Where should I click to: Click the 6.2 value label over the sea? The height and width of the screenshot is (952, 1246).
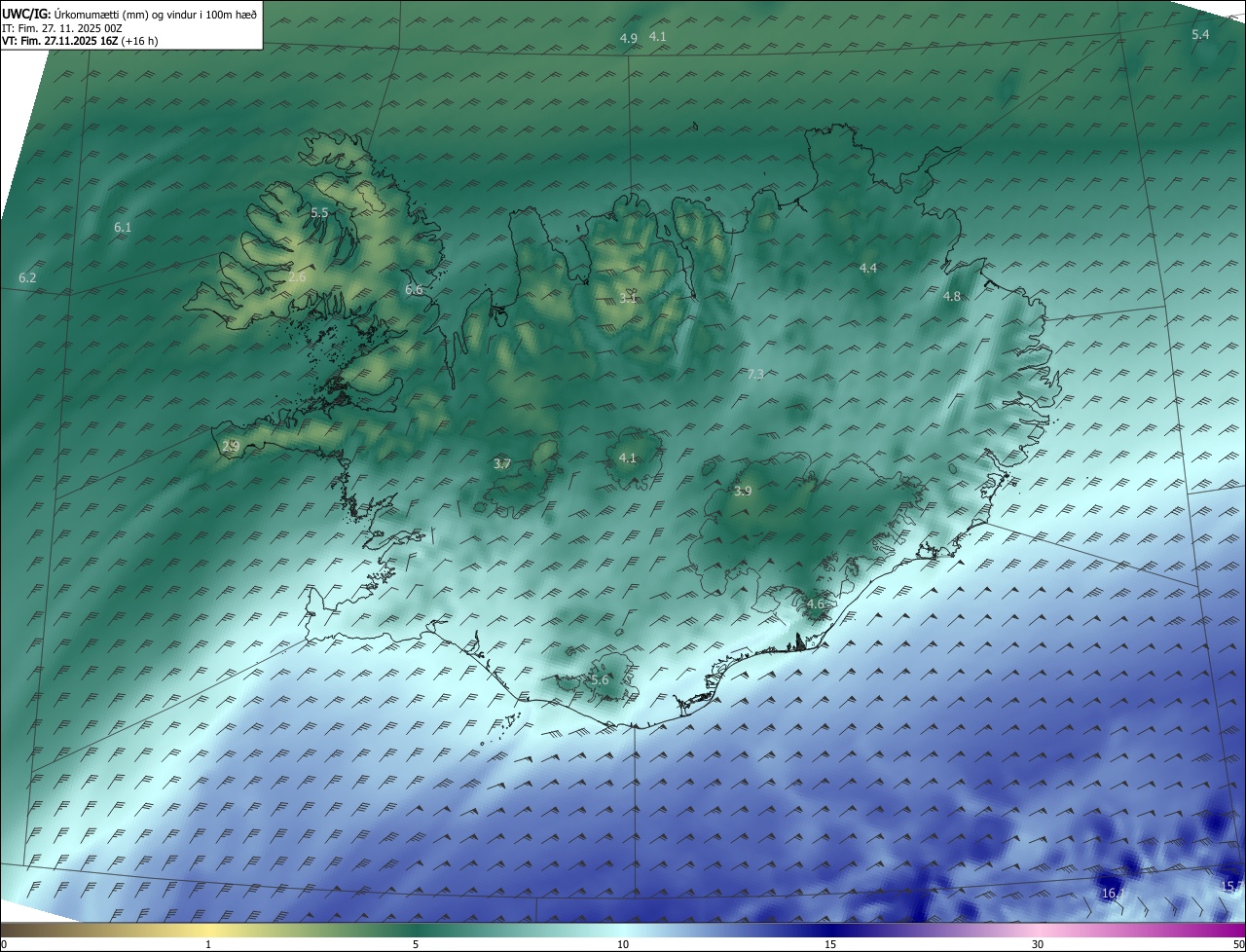(x=27, y=277)
